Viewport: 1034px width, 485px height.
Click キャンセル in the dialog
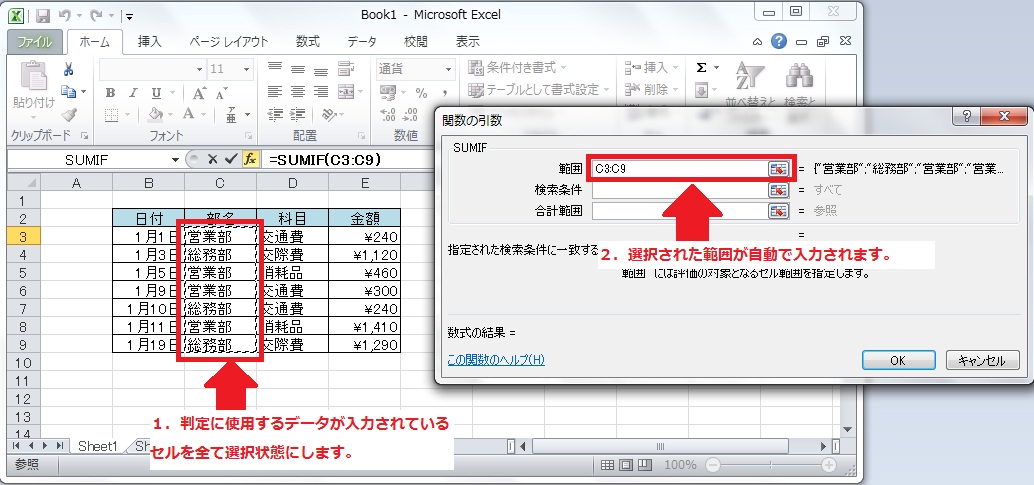(982, 360)
